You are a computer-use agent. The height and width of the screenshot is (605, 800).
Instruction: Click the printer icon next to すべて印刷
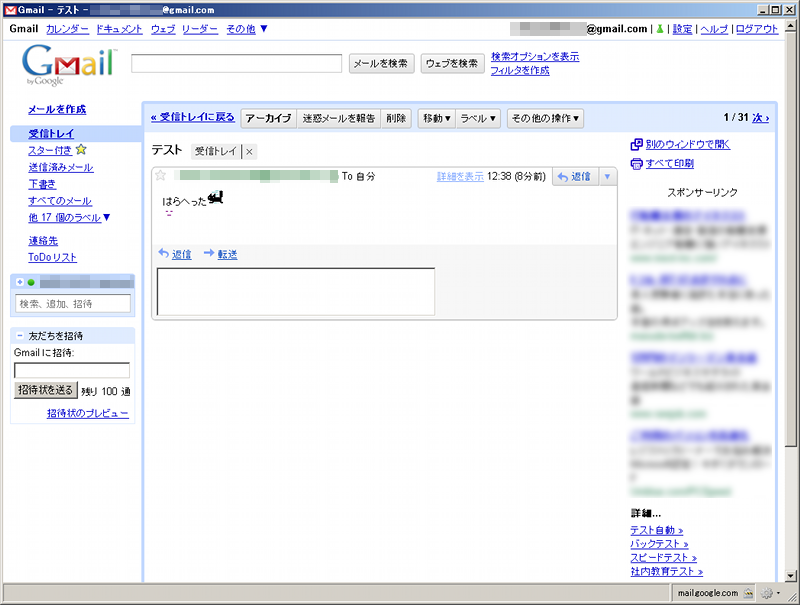[637, 161]
